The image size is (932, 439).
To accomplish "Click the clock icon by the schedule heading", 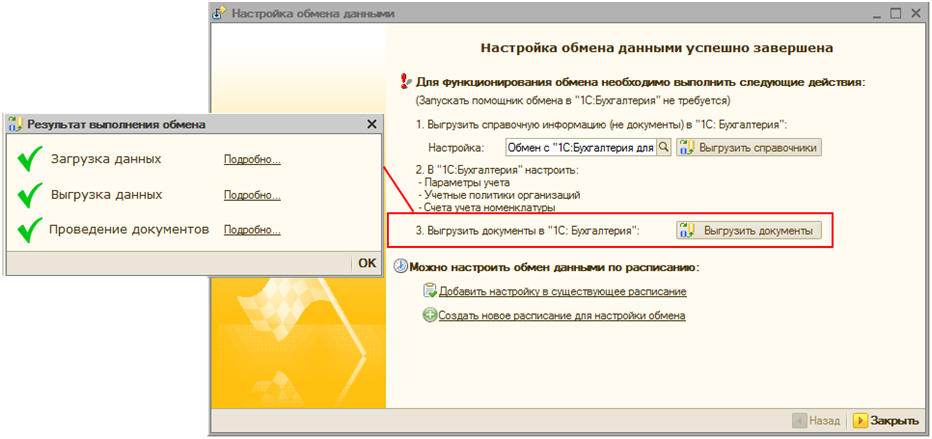I will tap(402, 267).
